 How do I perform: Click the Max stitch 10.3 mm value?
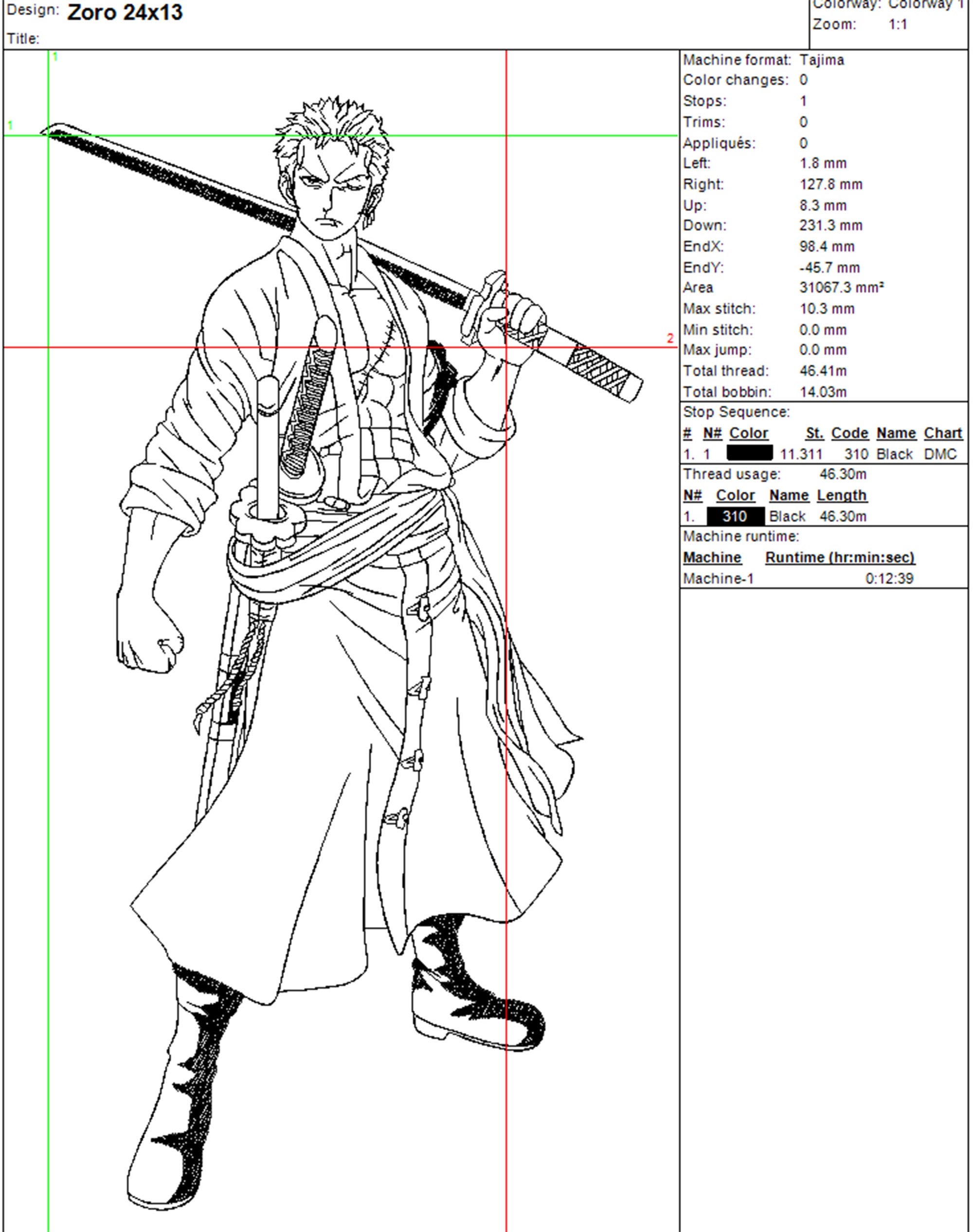pos(827,308)
